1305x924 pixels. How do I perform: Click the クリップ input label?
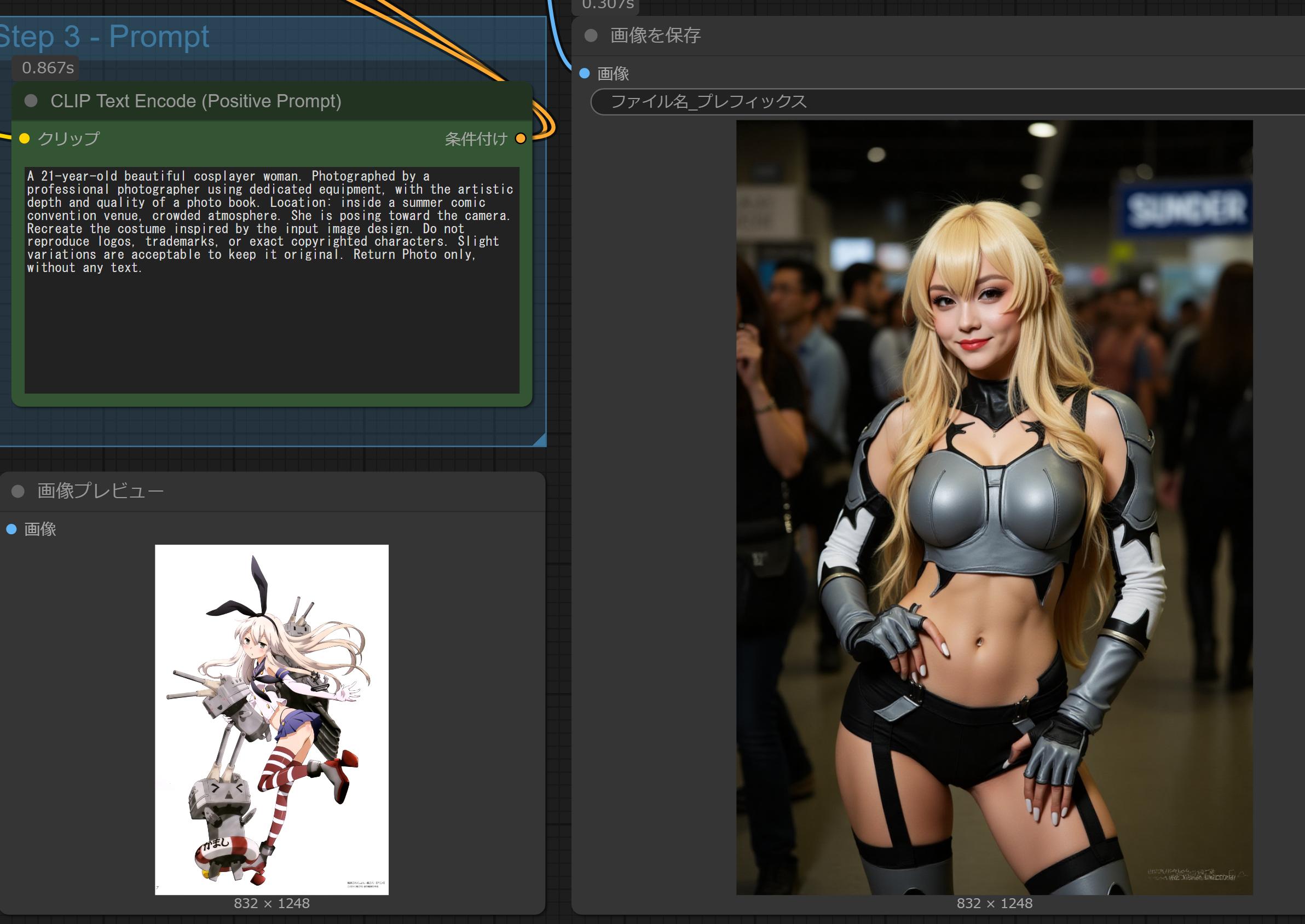68,139
